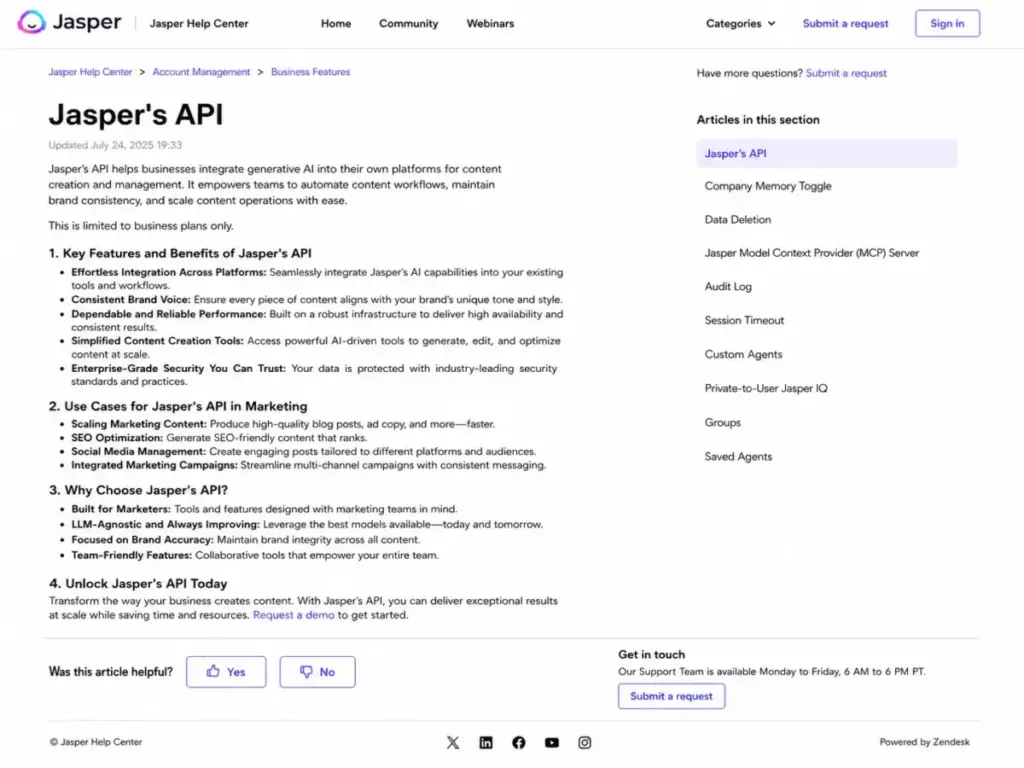Viewport: 1024px width, 768px height.
Task: Click 'Consistent Brand Voice:' bullet
Action: [x=131, y=300]
